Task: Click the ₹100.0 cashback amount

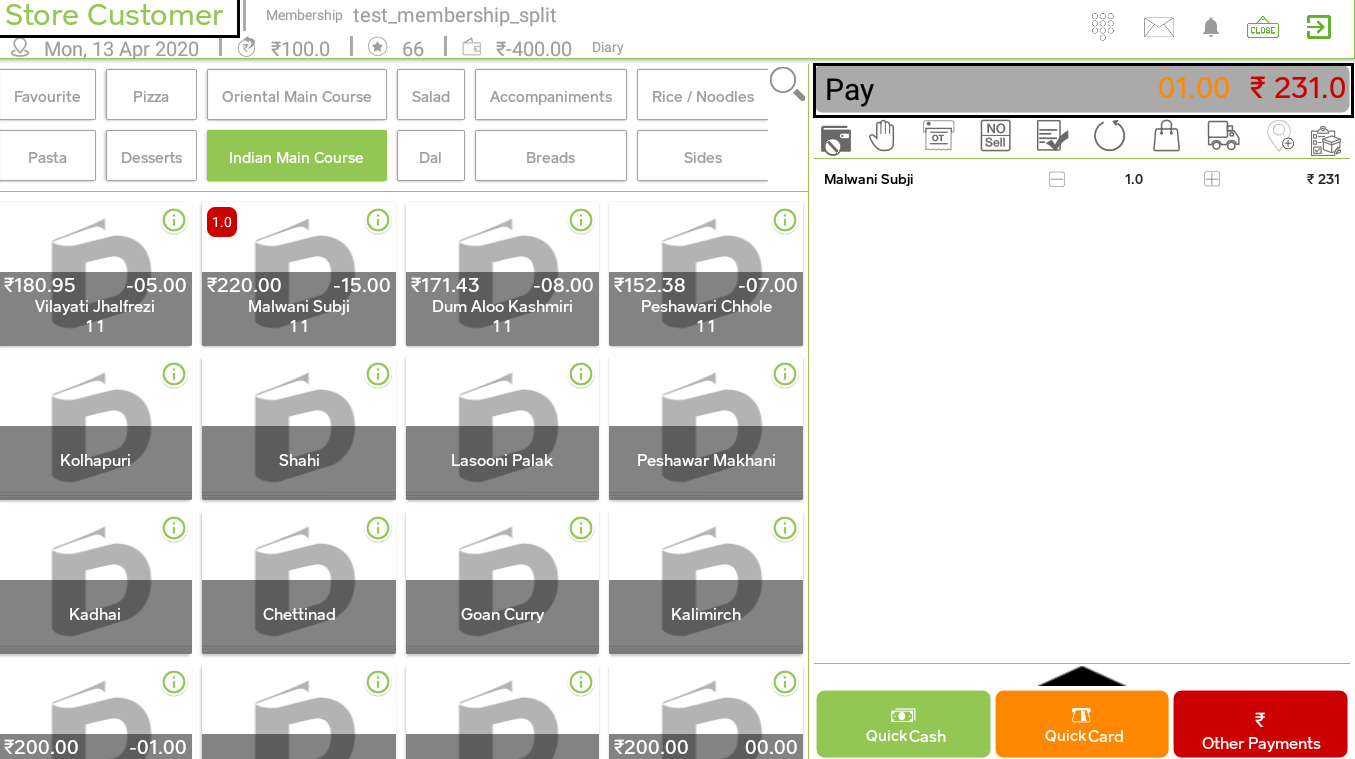Action: (300, 49)
